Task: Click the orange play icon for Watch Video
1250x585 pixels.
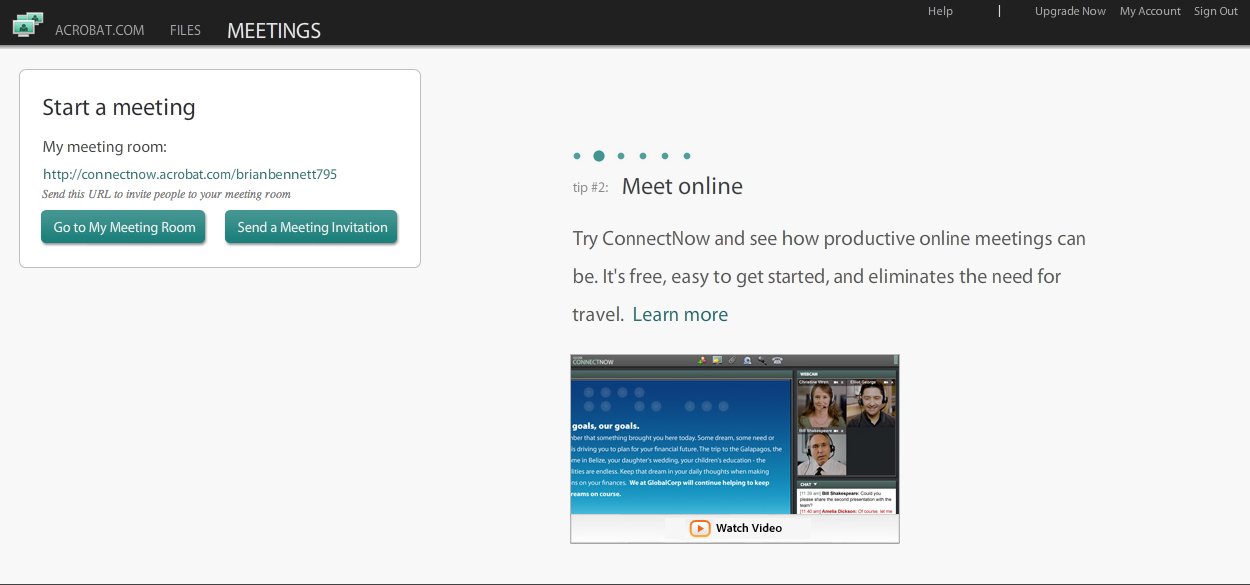Action: pos(700,528)
